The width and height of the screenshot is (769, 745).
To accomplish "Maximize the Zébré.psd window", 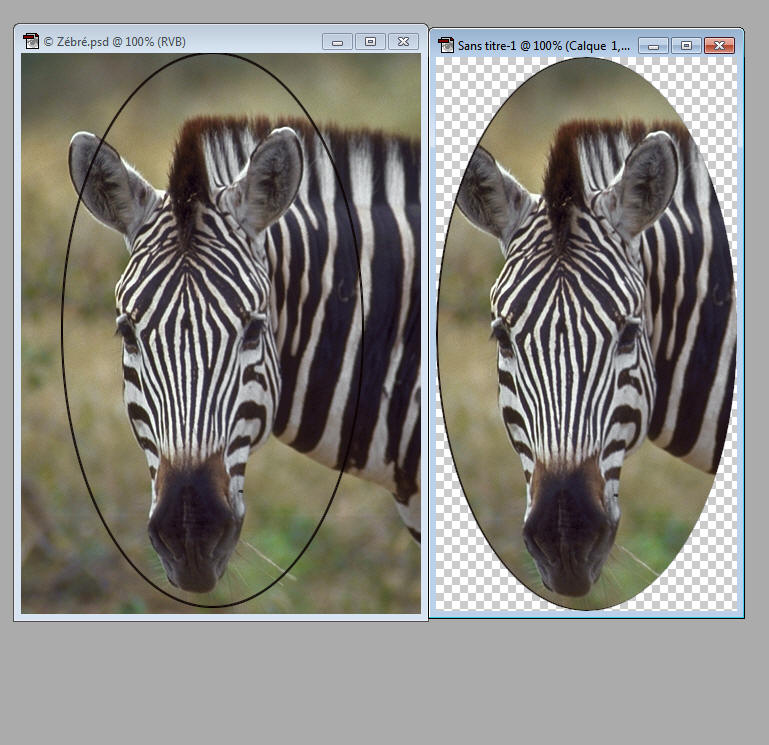I will [370, 42].
